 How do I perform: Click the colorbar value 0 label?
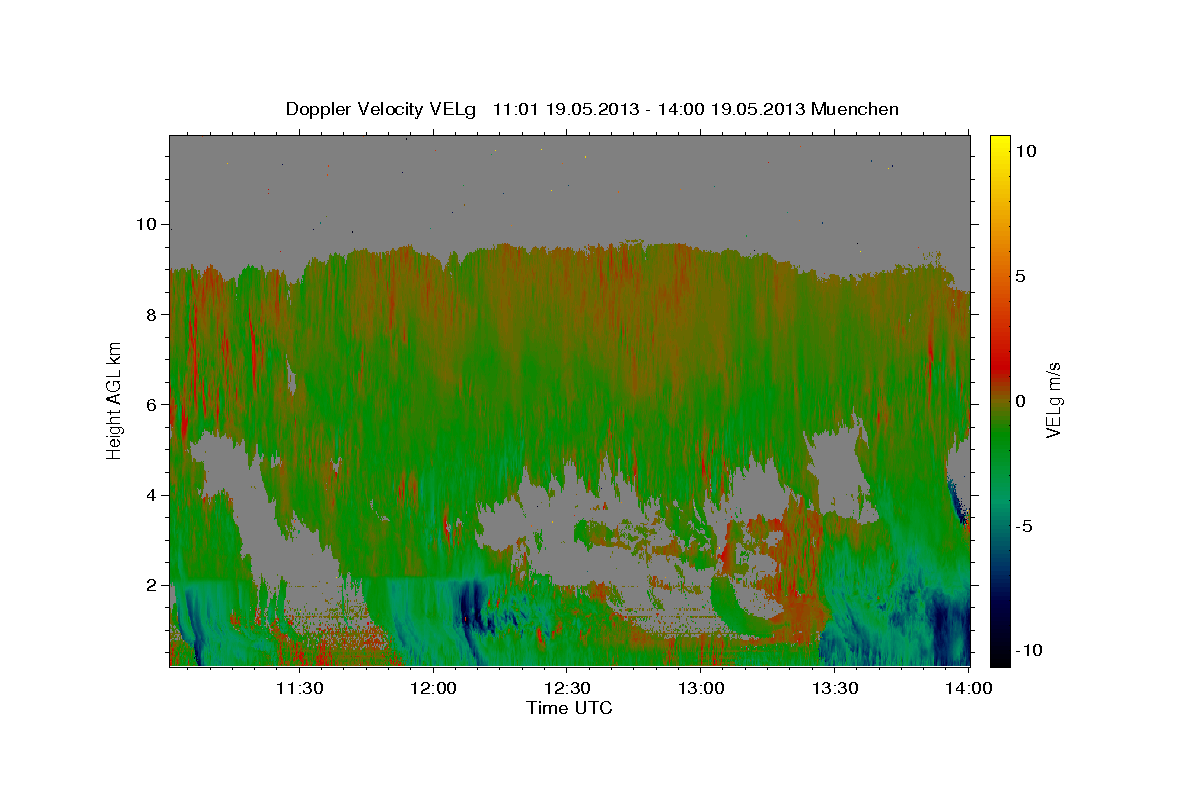point(1022,401)
